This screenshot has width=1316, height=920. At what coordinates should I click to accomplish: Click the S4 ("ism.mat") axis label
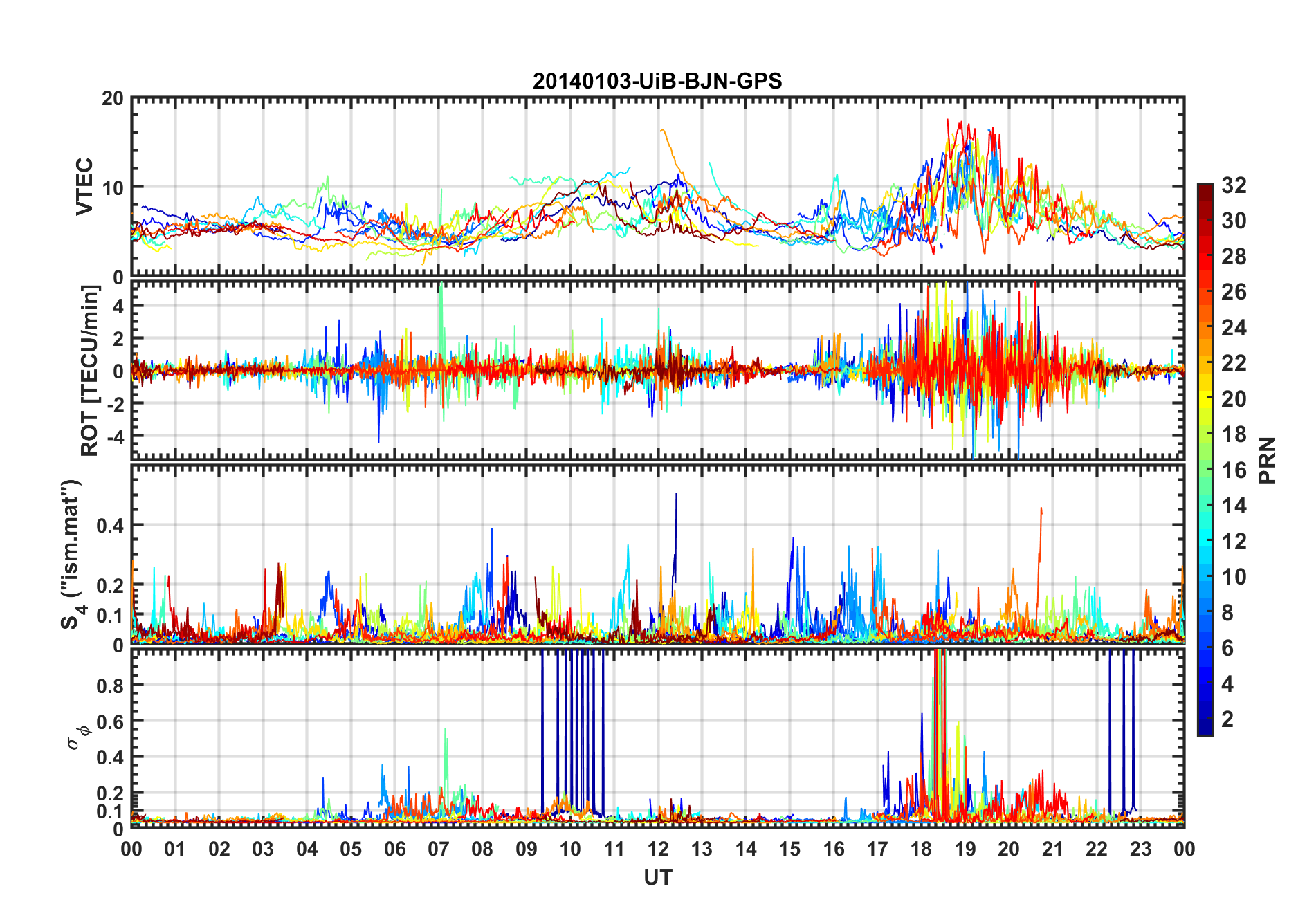tap(71, 555)
